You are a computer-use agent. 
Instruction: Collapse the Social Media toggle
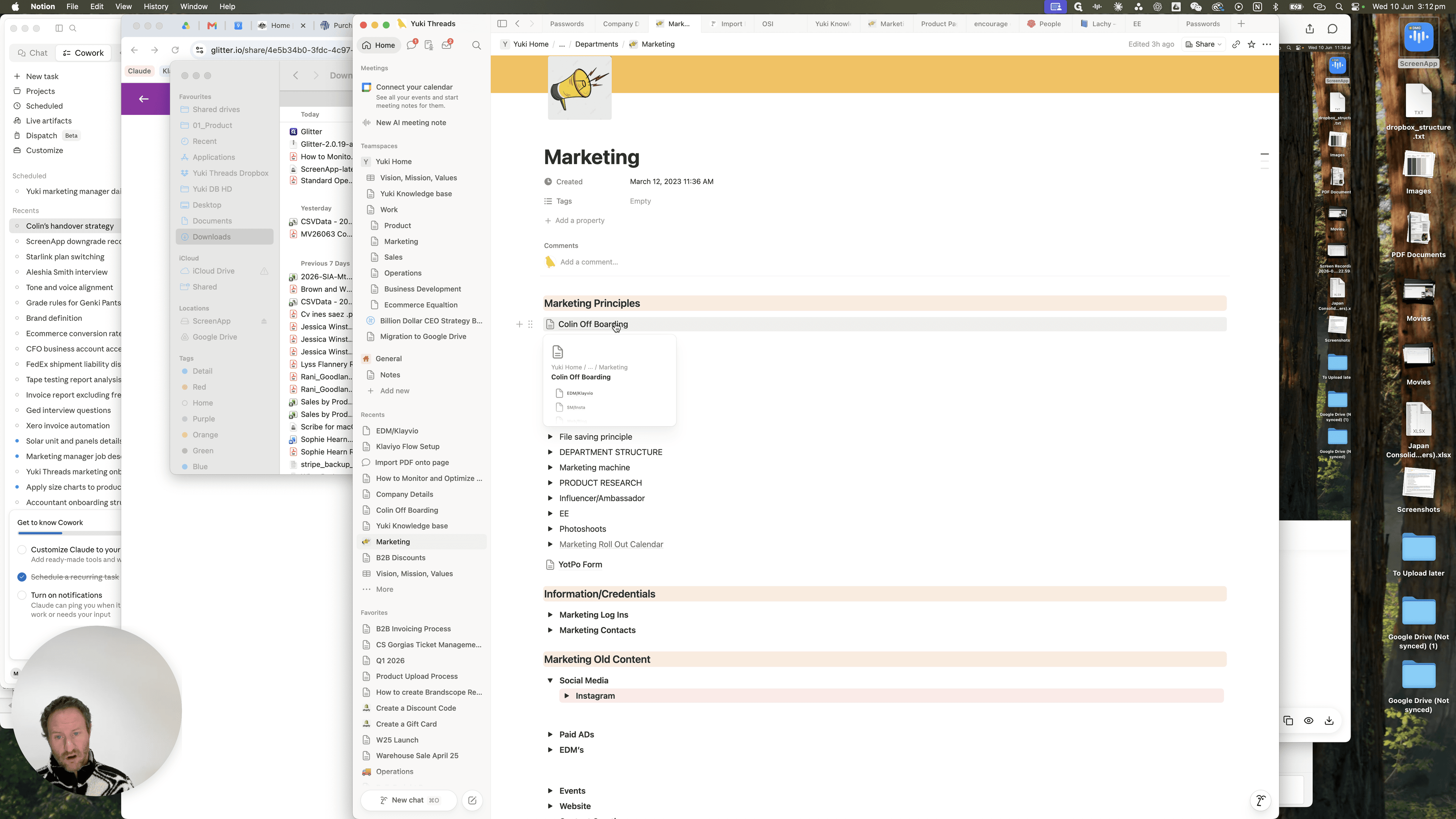[x=550, y=681]
